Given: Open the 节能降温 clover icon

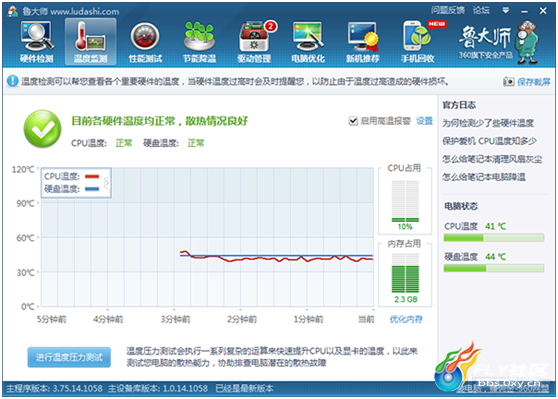Looking at the screenshot, I should point(199,42).
